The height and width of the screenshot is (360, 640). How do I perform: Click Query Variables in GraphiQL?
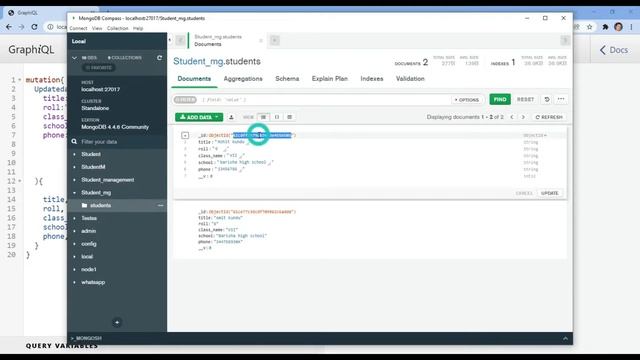point(62,346)
